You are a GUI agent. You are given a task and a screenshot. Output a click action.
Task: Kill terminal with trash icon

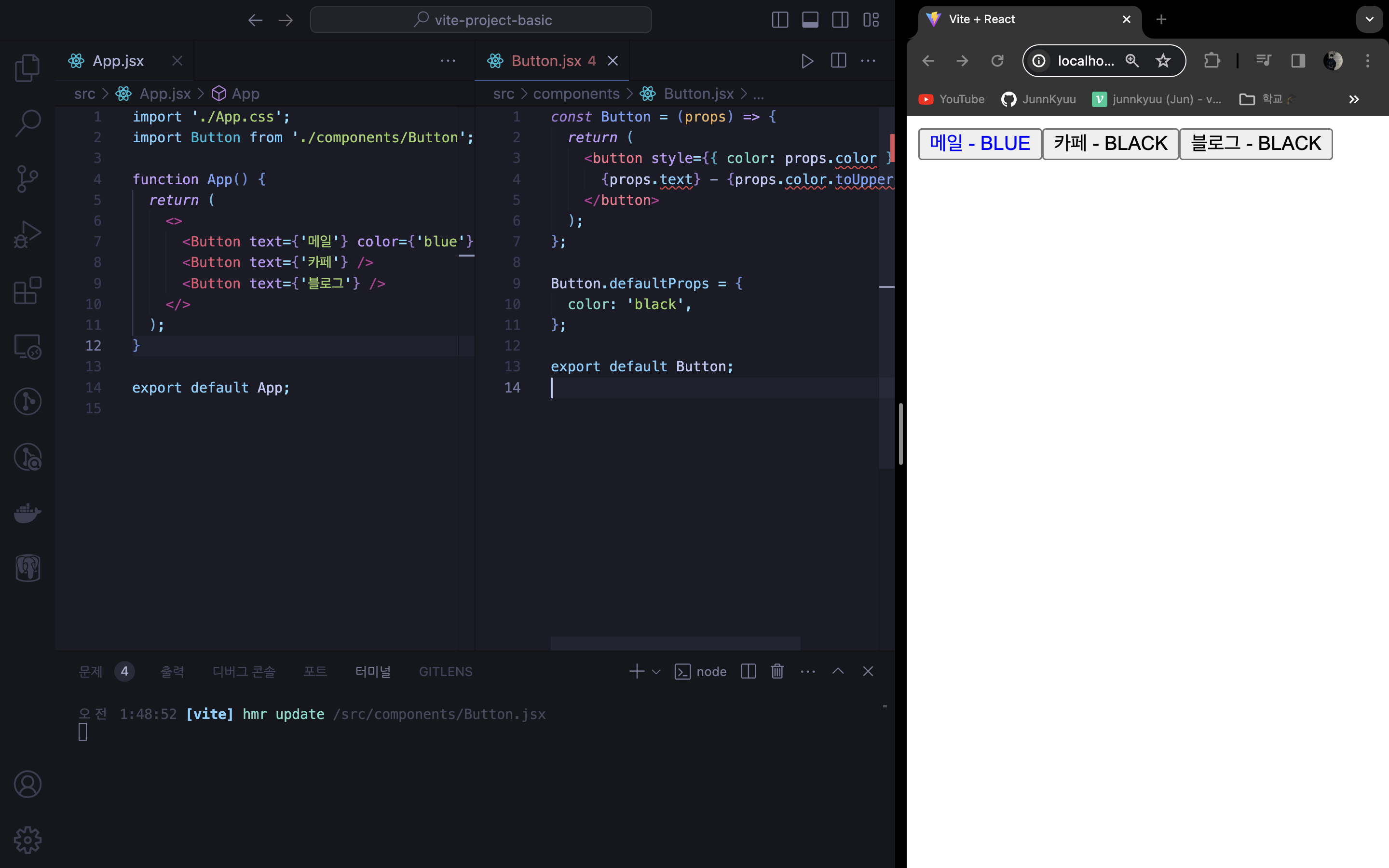click(777, 671)
